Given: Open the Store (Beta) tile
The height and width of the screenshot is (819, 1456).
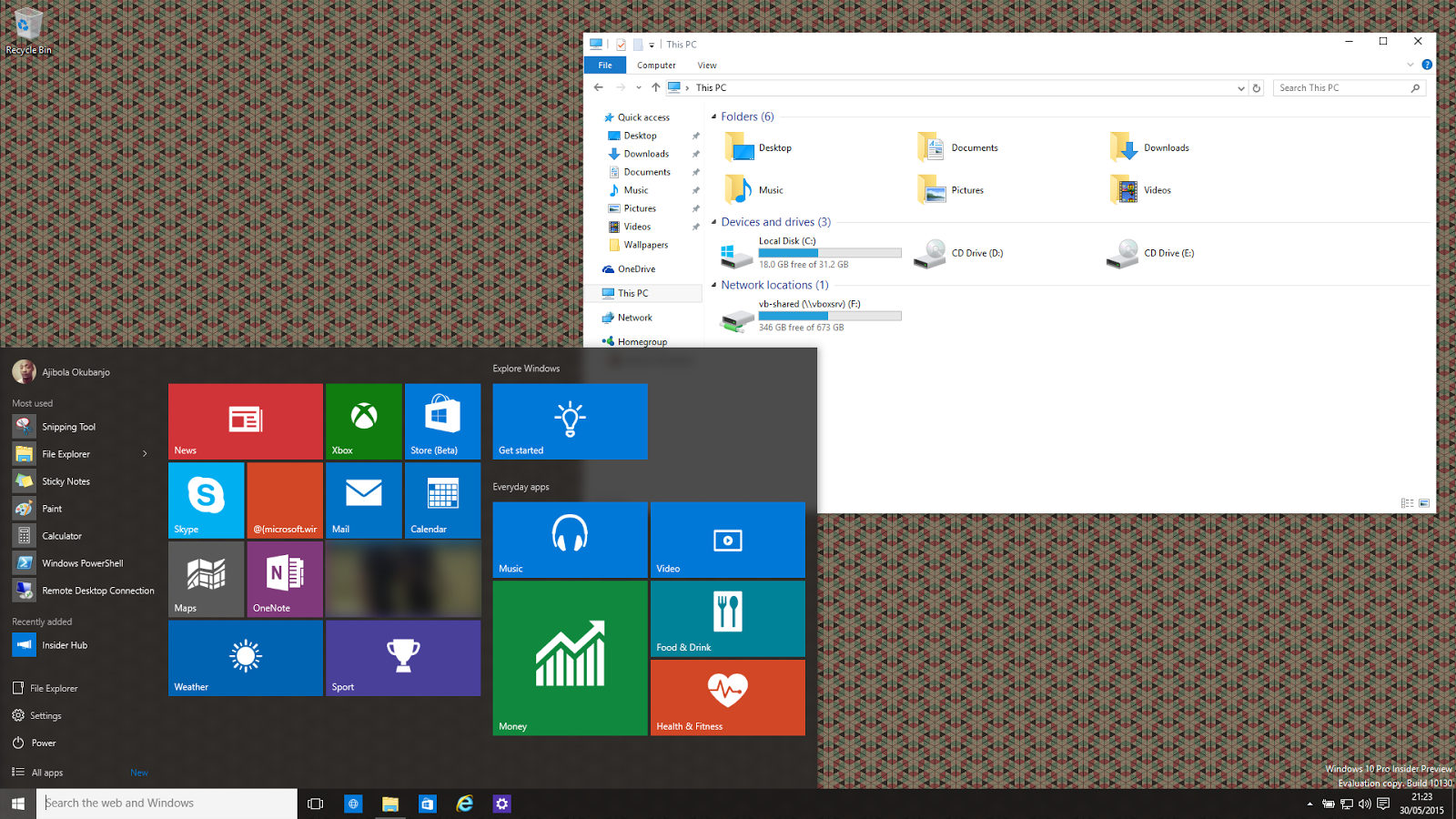Looking at the screenshot, I should [442, 421].
